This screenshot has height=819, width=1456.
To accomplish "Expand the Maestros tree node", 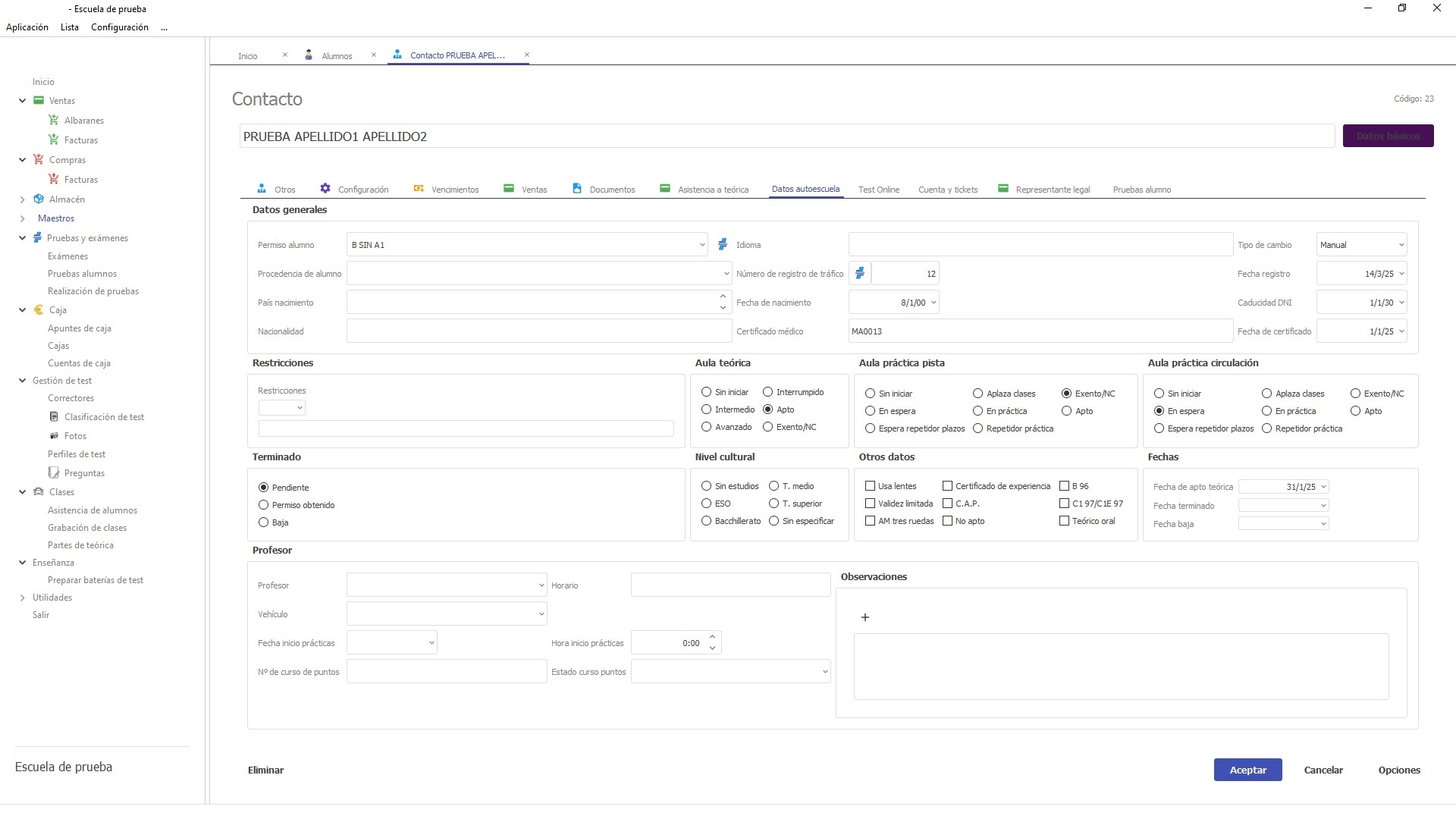I will click(x=22, y=218).
